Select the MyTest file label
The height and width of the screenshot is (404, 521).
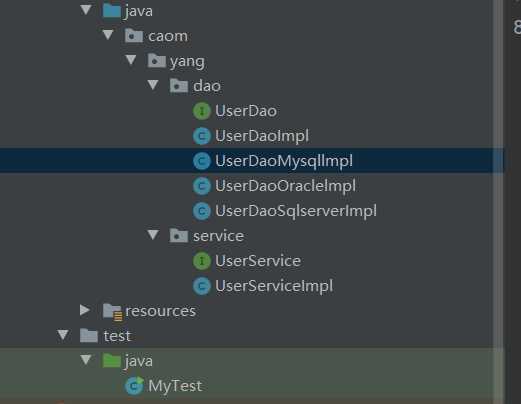click(175, 386)
